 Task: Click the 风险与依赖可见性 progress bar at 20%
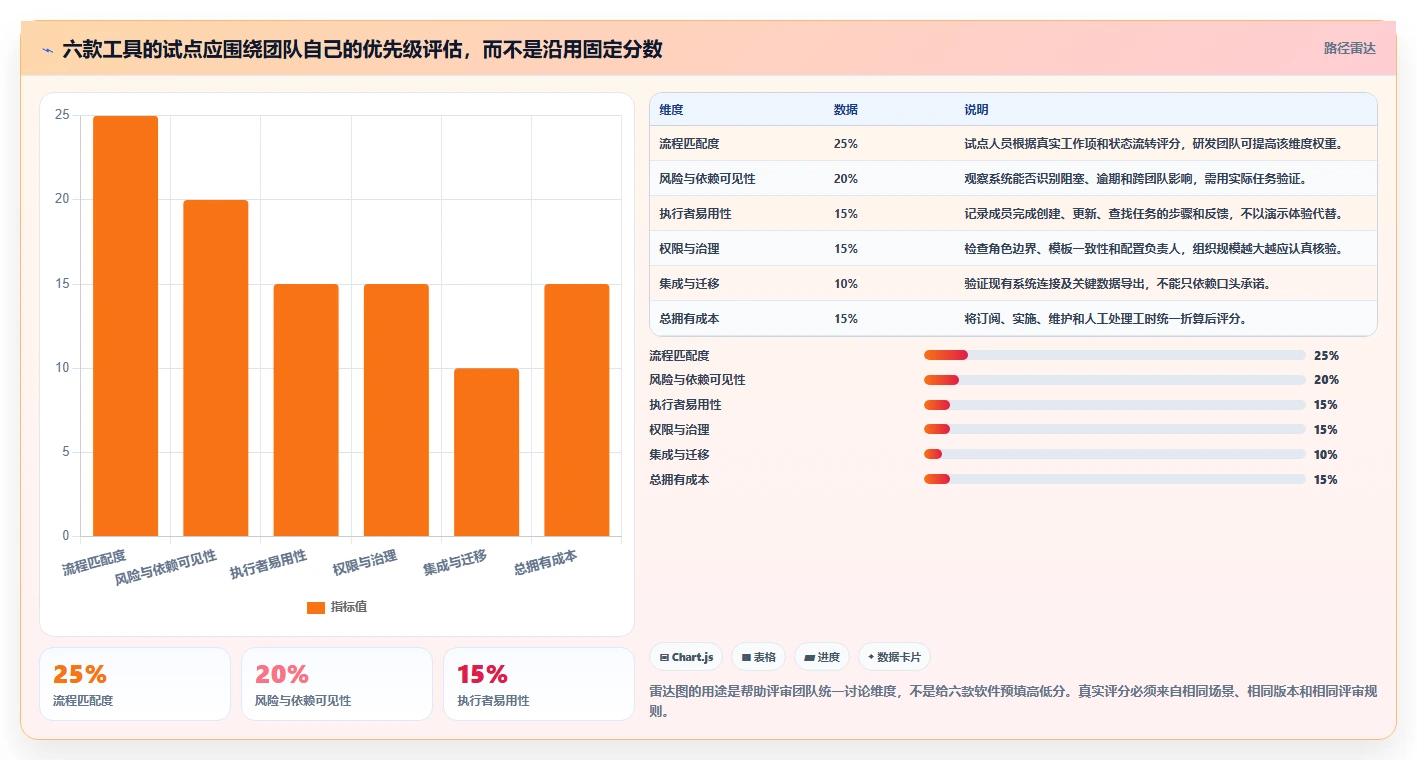click(x=1114, y=380)
